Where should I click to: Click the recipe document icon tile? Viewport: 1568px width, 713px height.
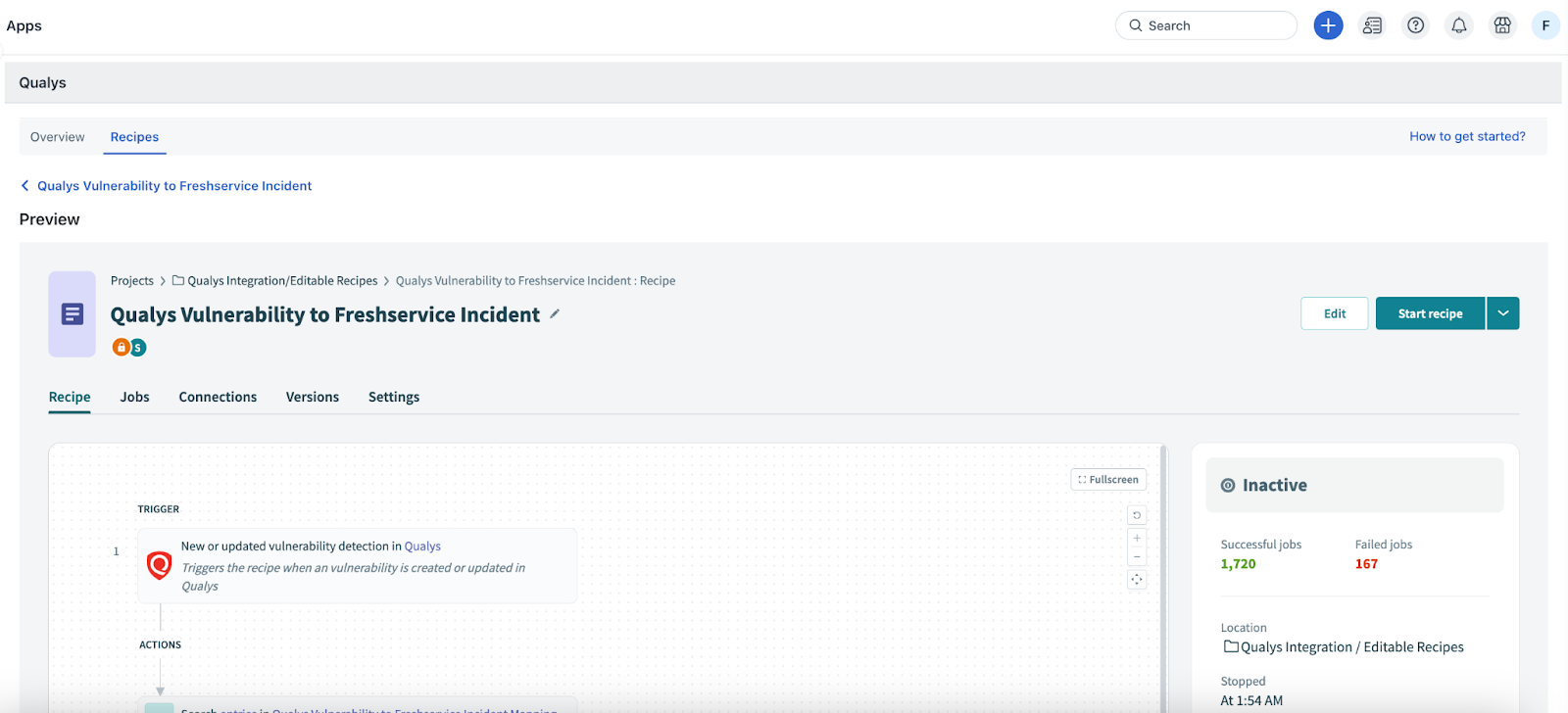72,313
